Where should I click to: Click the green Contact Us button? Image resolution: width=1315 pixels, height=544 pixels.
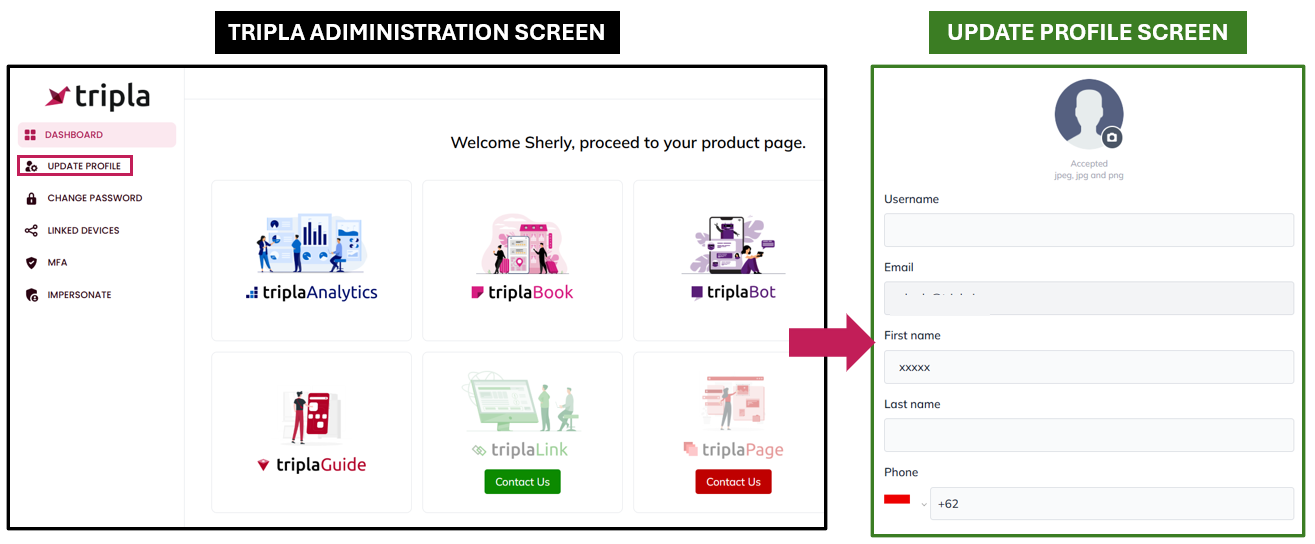point(522,482)
